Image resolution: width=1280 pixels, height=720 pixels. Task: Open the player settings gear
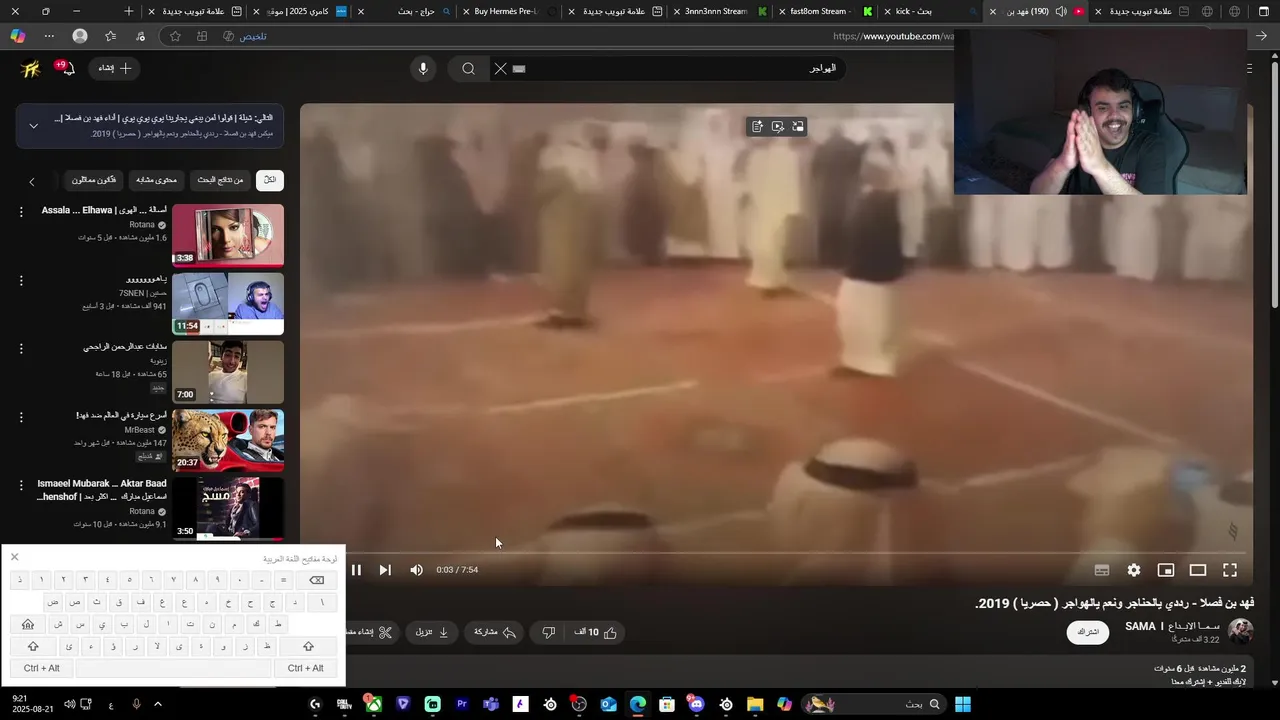pos(1134,570)
